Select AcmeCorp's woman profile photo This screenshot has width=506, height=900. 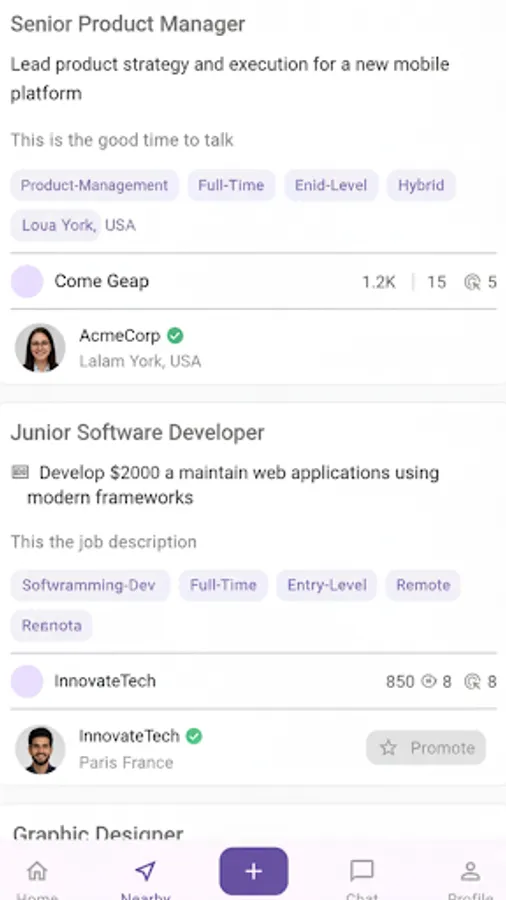(40, 347)
